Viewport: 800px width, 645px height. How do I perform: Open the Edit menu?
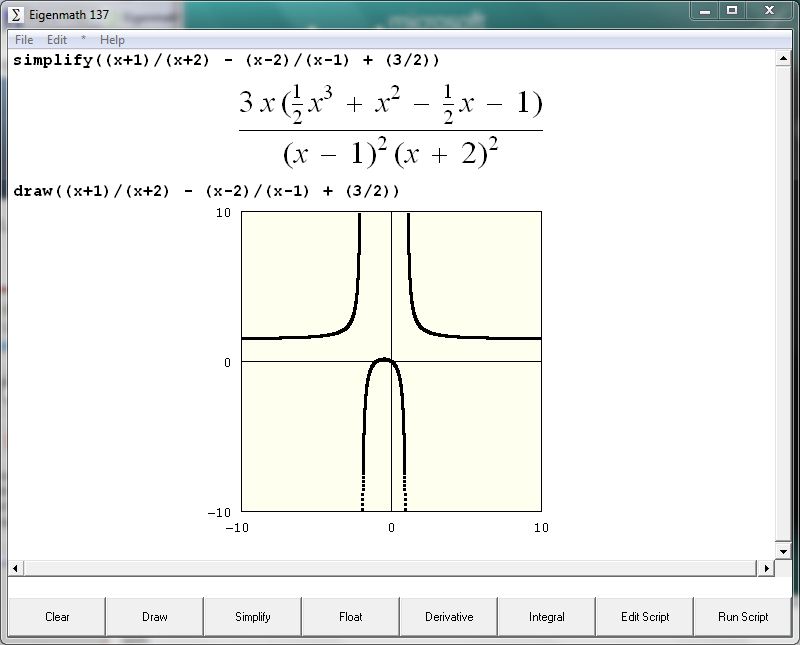57,40
